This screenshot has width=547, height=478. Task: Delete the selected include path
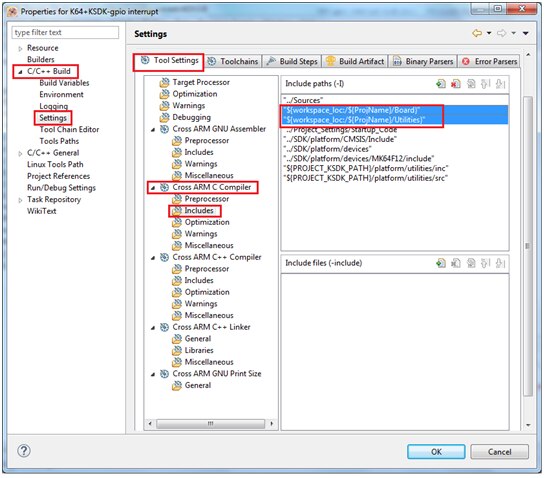pos(456,84)
